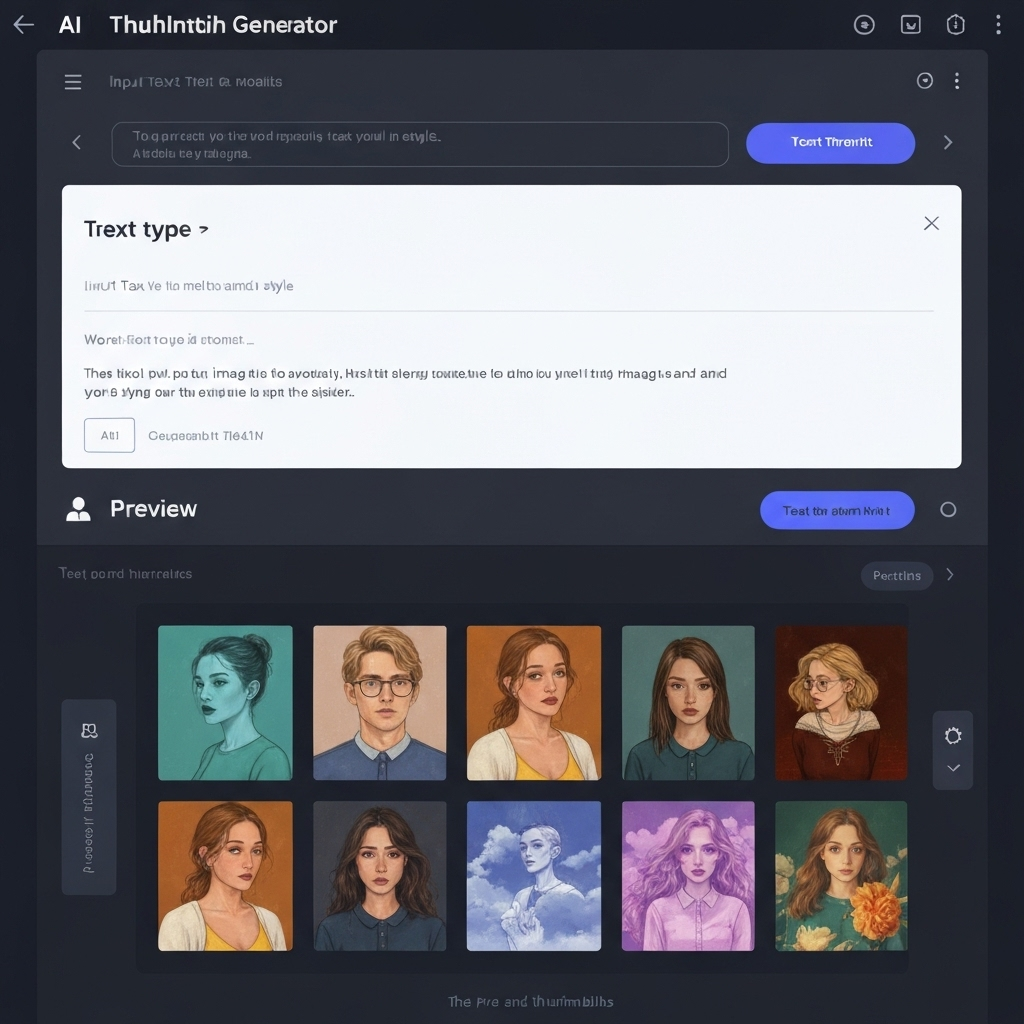
Task: Select the outlined 'All' chip in the dialog
Action: tap(109, 435)
